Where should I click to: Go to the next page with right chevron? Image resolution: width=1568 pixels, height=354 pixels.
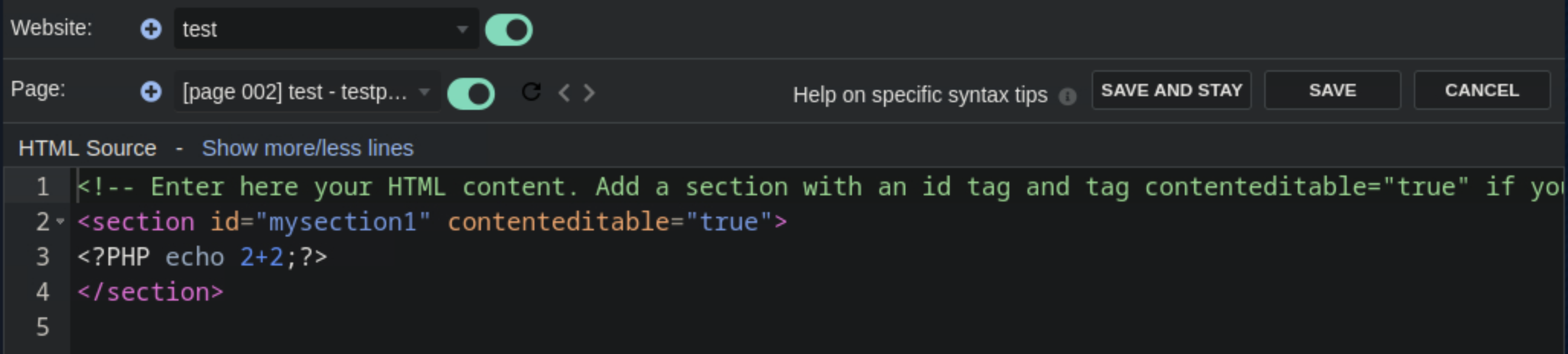(x=589, y=93)
